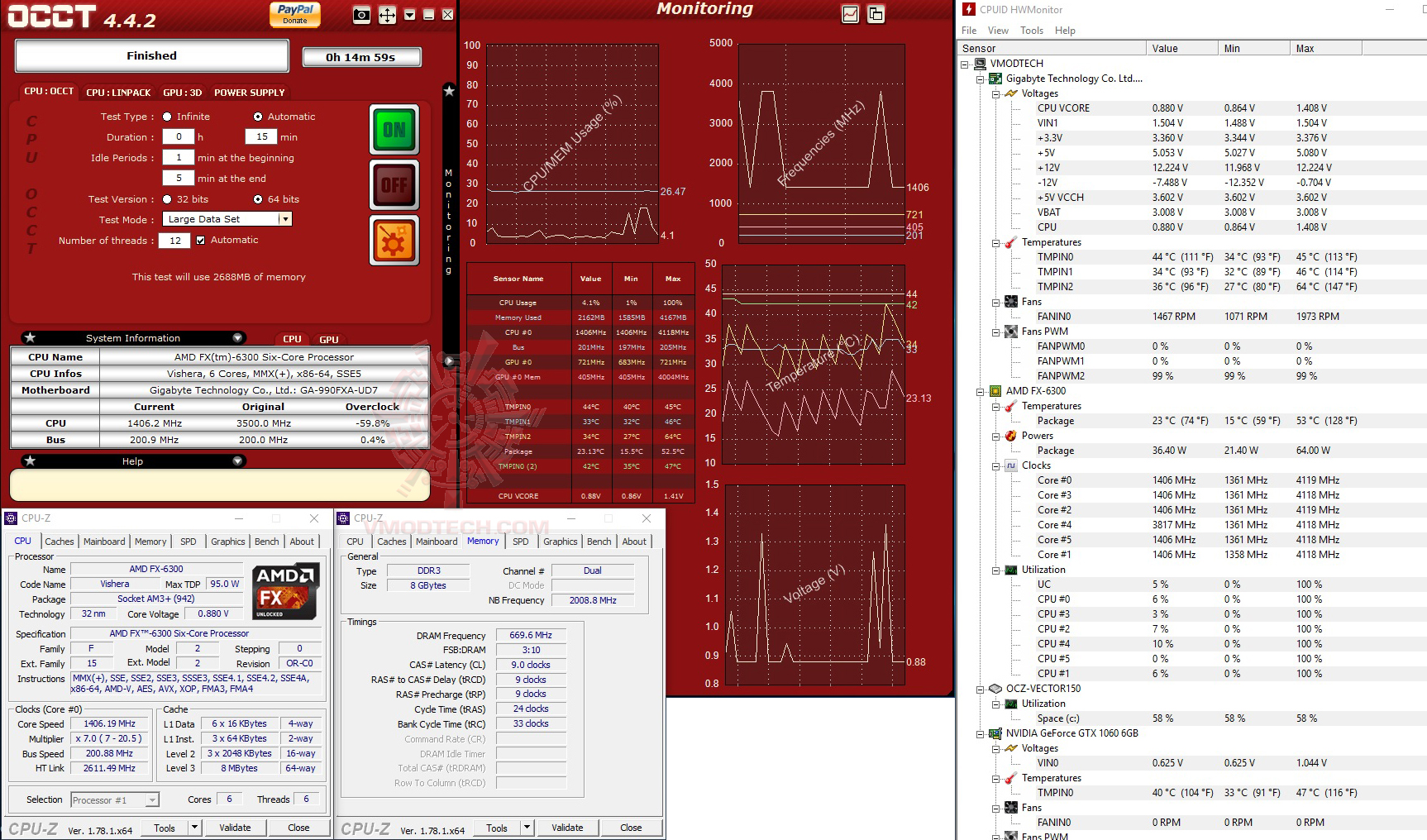The image size is (1427, 840).
Task: Collapse the AMD FX-6300 tree node
Action: (x=981, y=391)
